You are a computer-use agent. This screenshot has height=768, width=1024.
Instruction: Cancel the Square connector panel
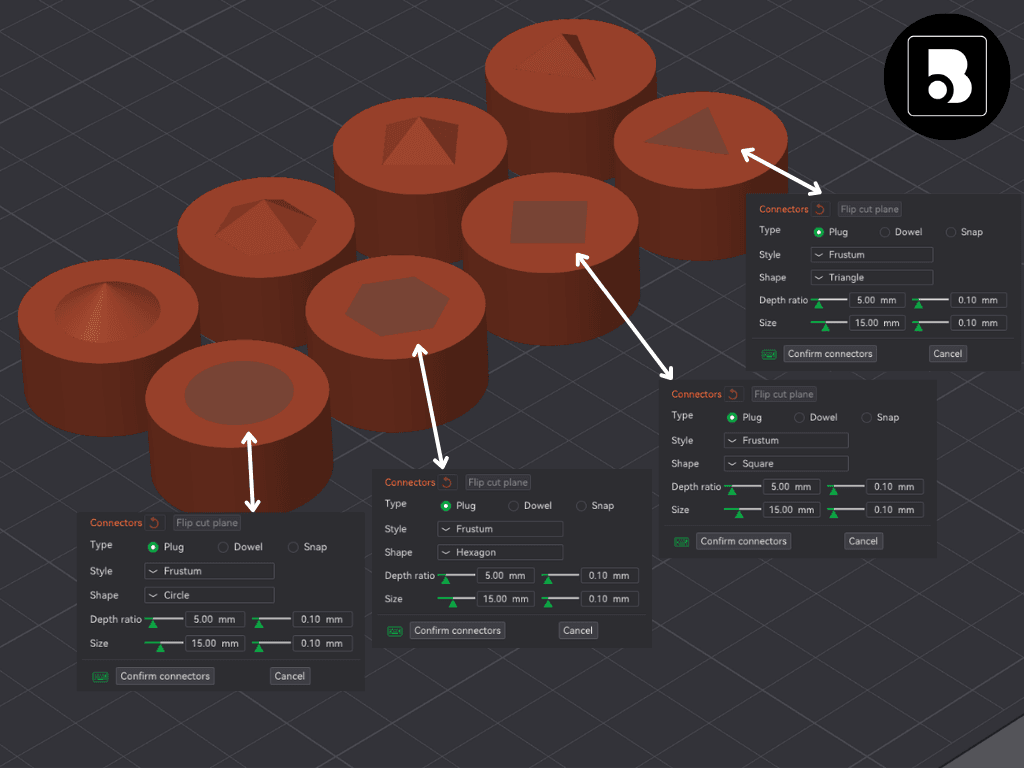pyautogui.click(x=863, y=541)
